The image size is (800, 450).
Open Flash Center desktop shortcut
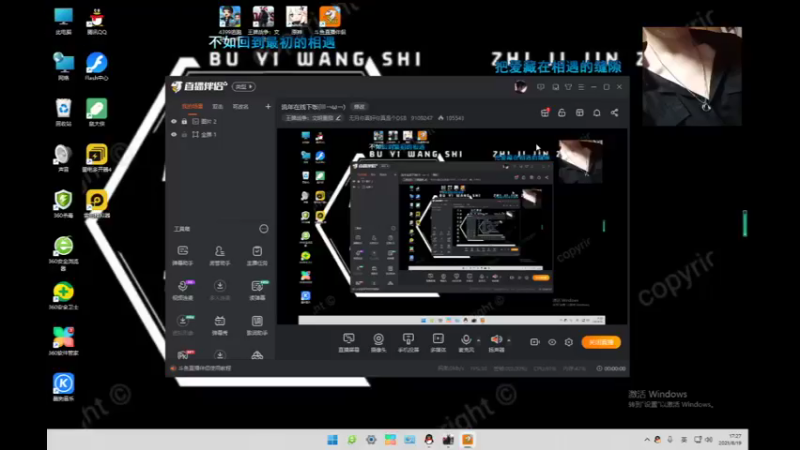pos(96,67)
